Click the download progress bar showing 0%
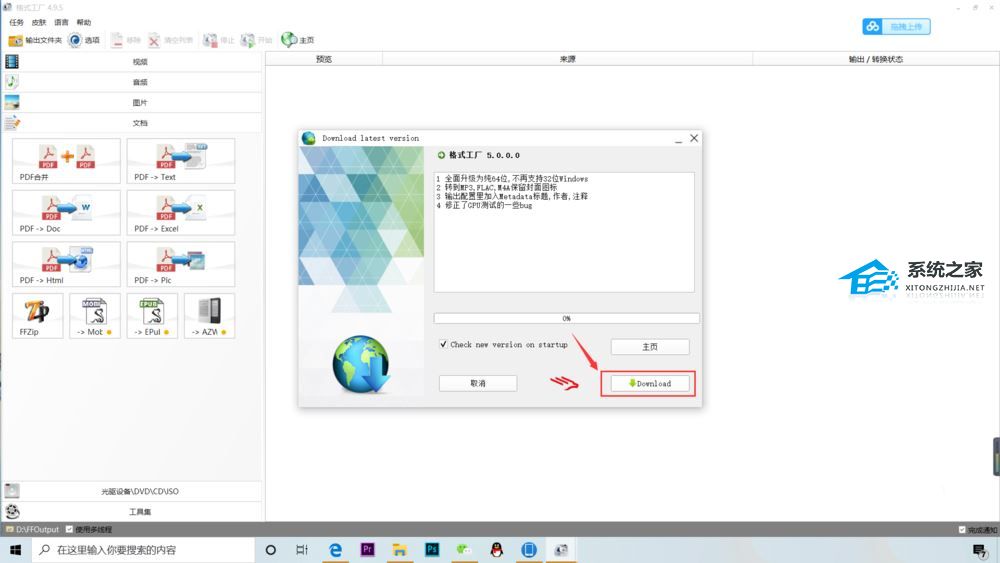Screen dimensions: 1000x563 (x=566, y=318)
